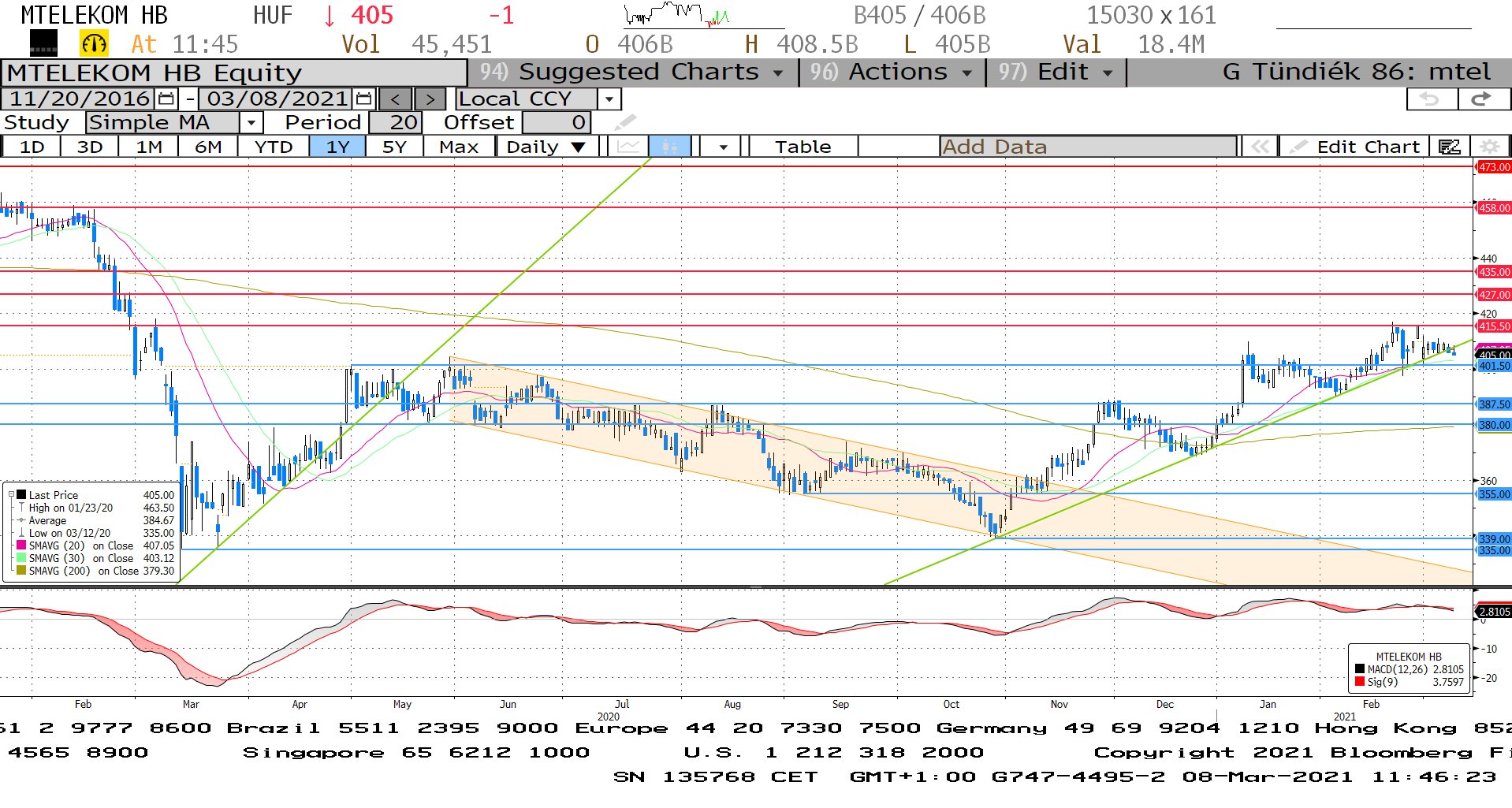The image size is (1512, 808).
Task: Collapse the legend using its minus box
Action: coord(12,495)
